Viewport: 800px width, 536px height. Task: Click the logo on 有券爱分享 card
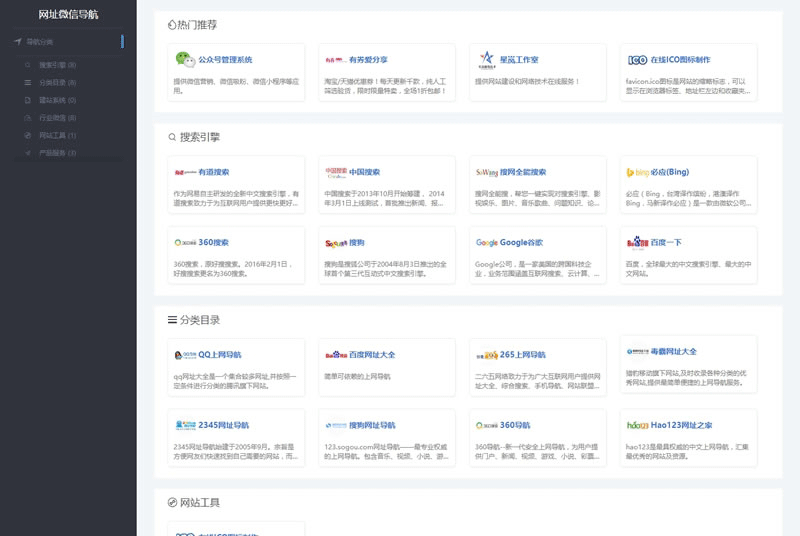coord(336,60)
